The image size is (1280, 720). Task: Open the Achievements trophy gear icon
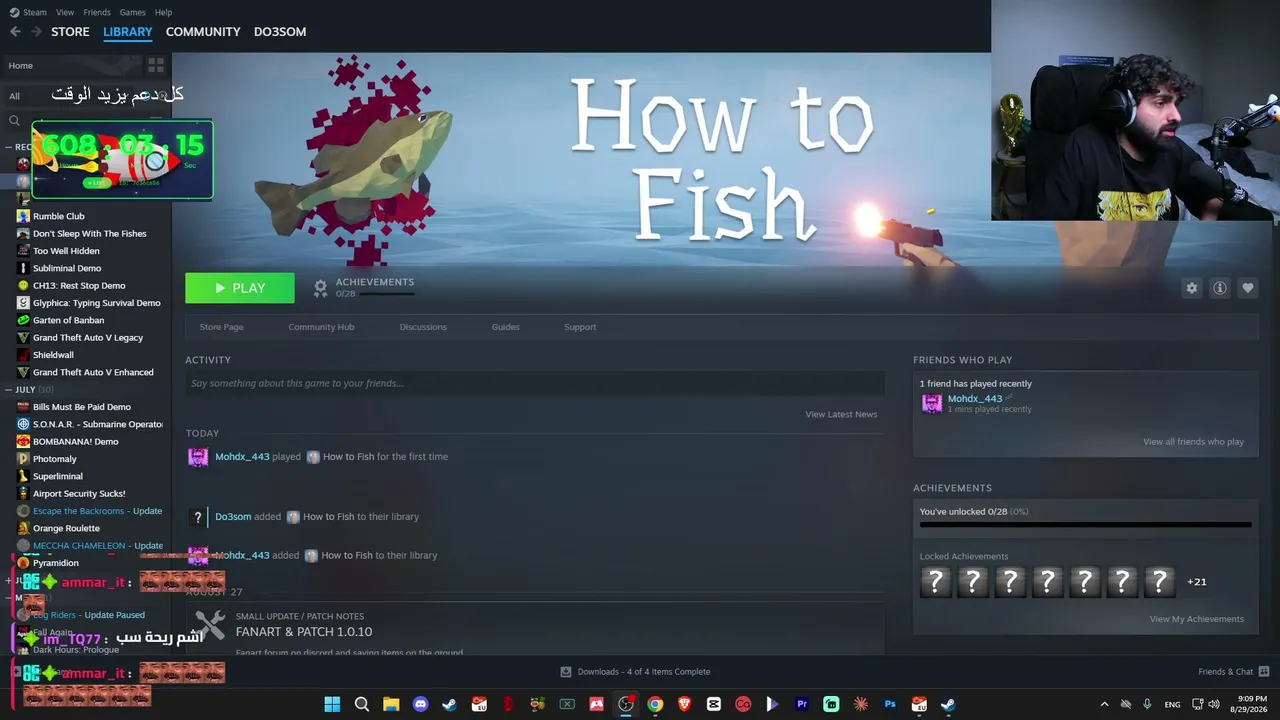(320, 288)
